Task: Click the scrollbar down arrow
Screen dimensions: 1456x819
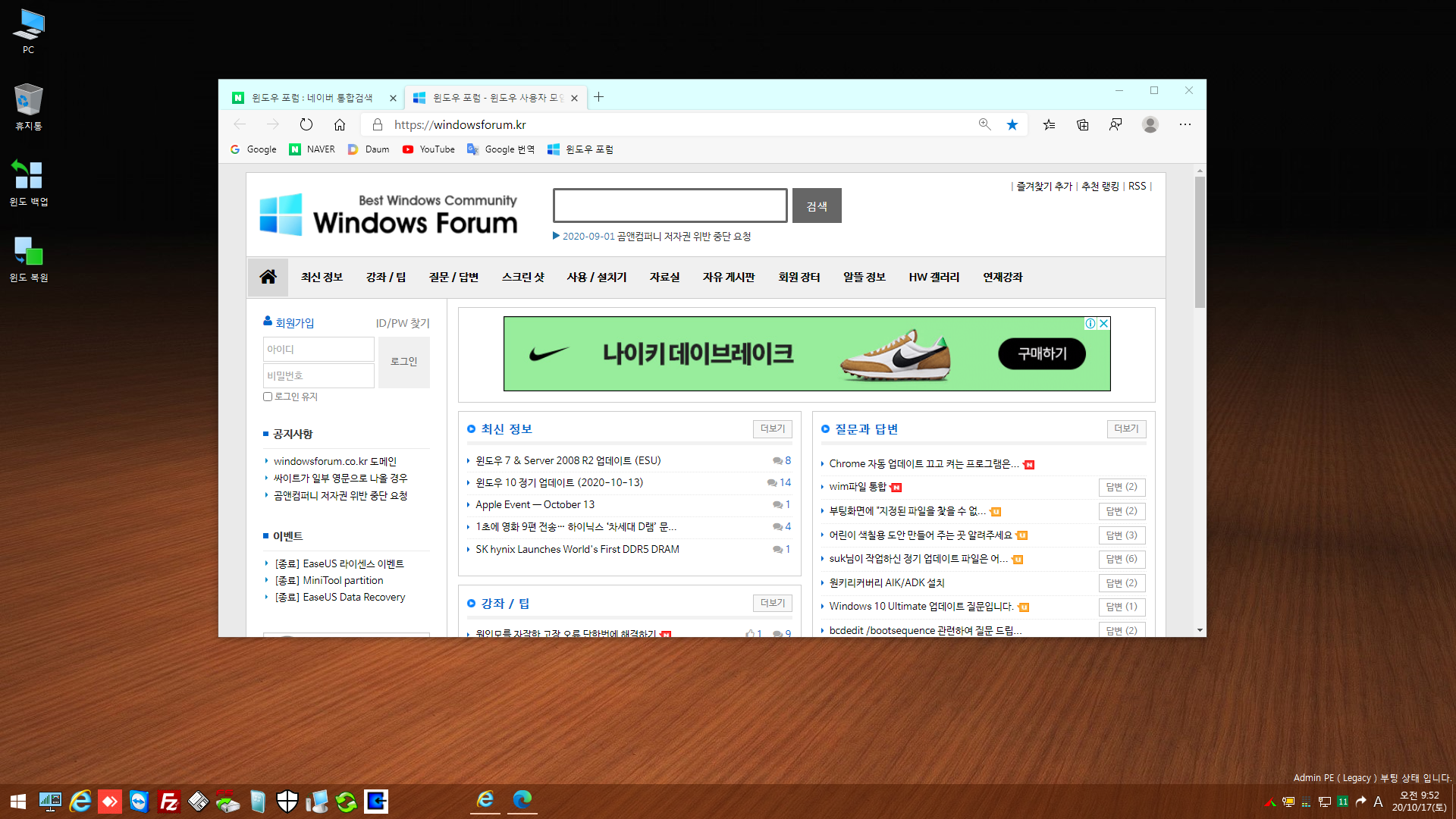Action: pyautogui.click(x=1200, y=630)
